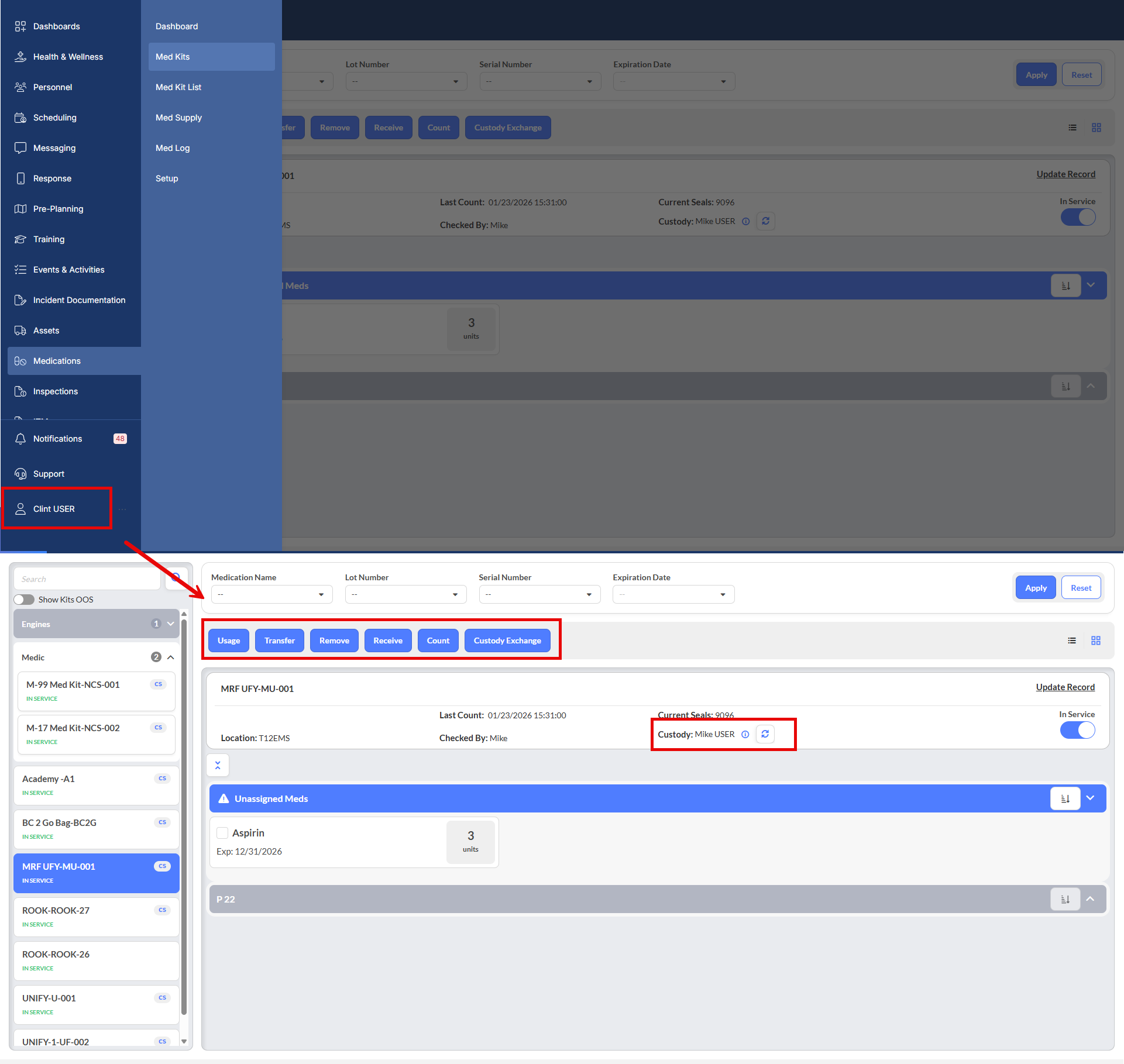Click the custody refresh icon next to Mike USER
Screen dimensions: 1124x1064
point(765,734)
